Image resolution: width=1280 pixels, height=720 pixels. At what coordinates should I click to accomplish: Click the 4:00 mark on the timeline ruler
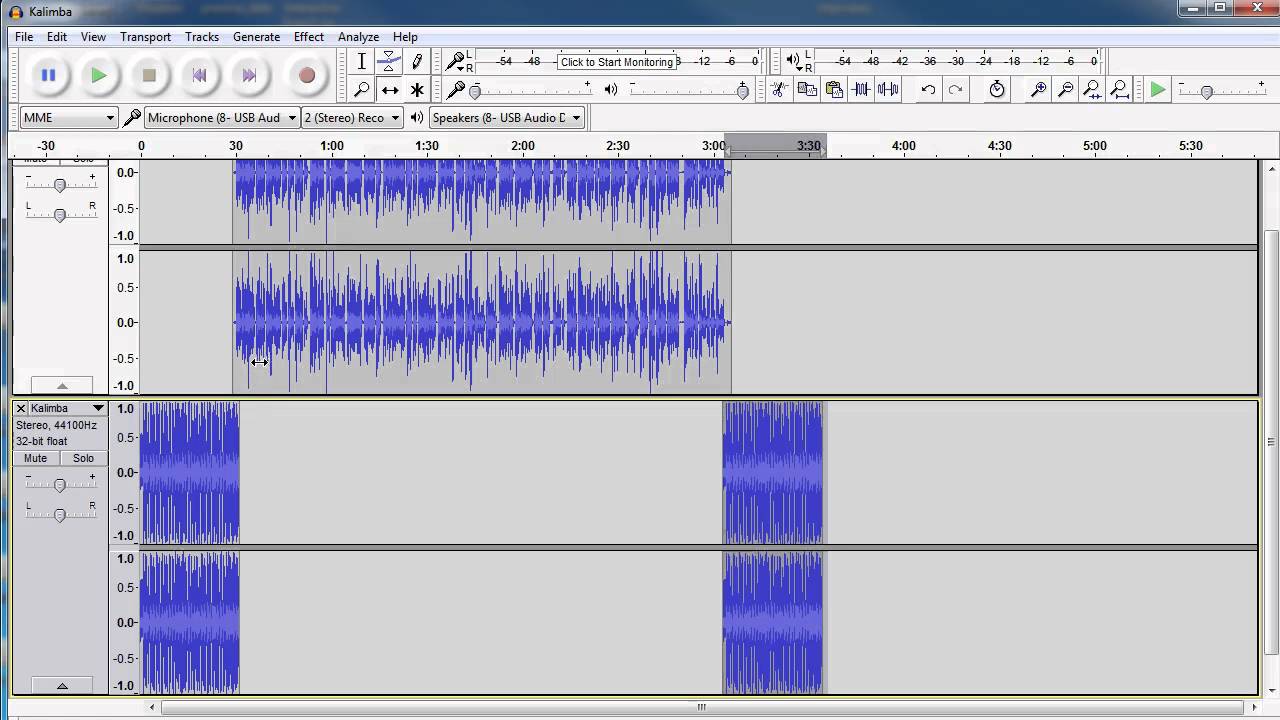pos(903,146)
